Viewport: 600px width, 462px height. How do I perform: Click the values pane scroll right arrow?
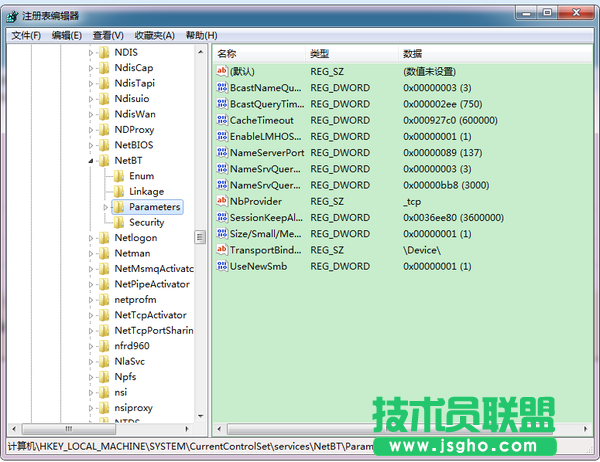(585, 429)
